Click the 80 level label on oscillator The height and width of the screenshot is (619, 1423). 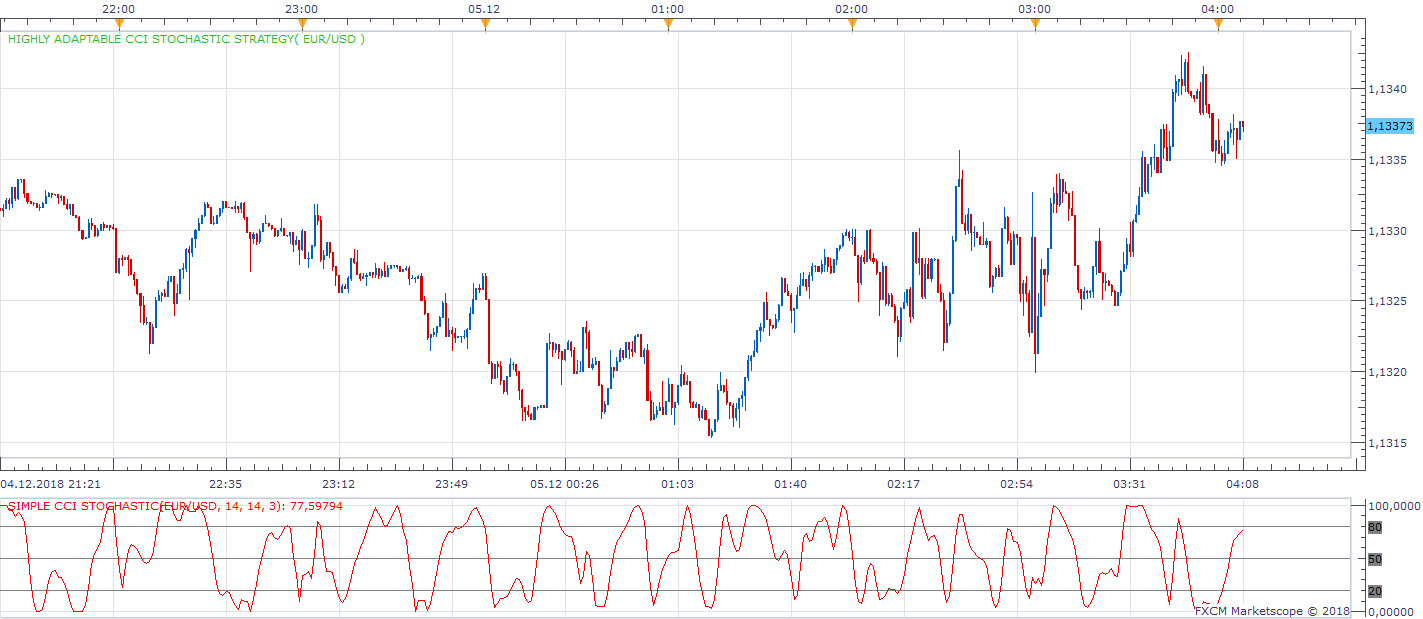1374,527
